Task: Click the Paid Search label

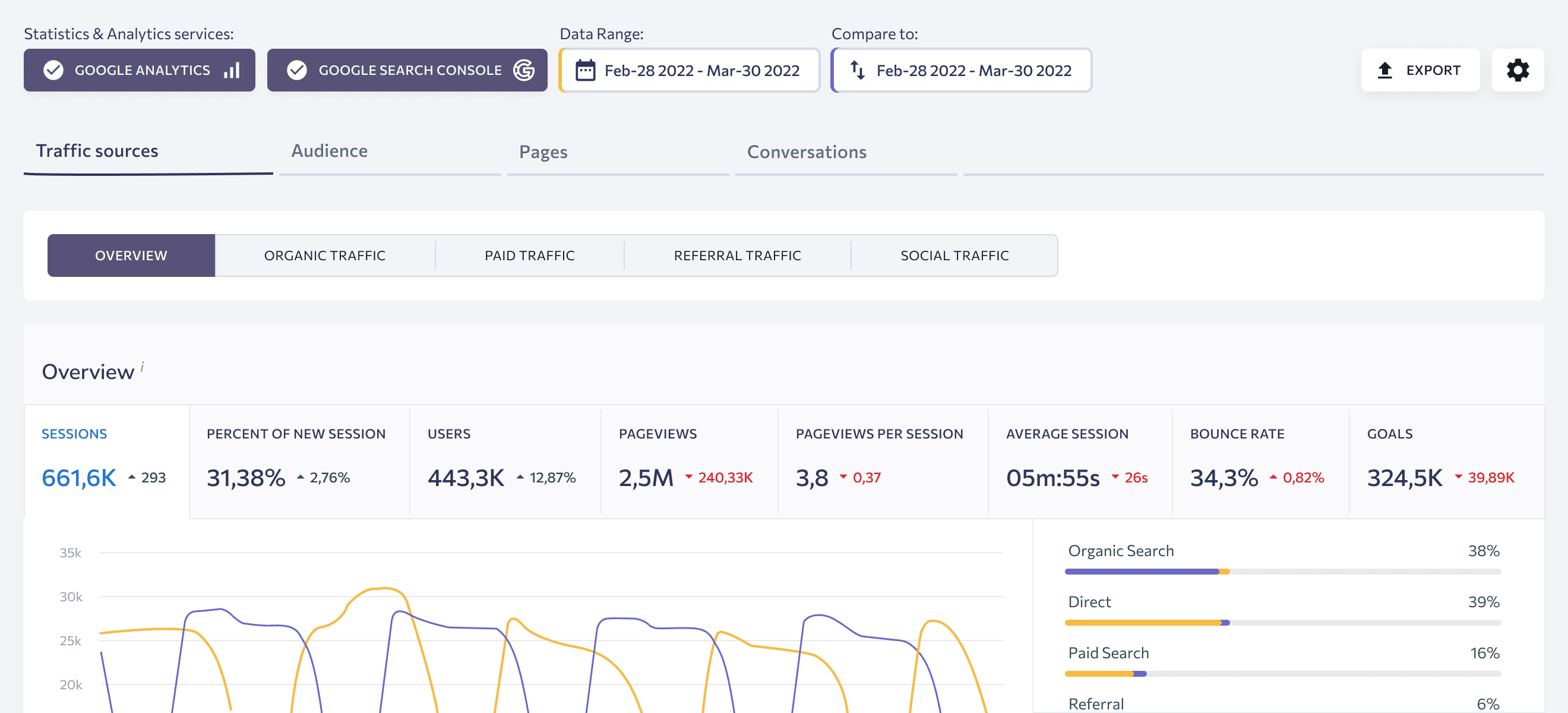Action: click(1108, 653)
